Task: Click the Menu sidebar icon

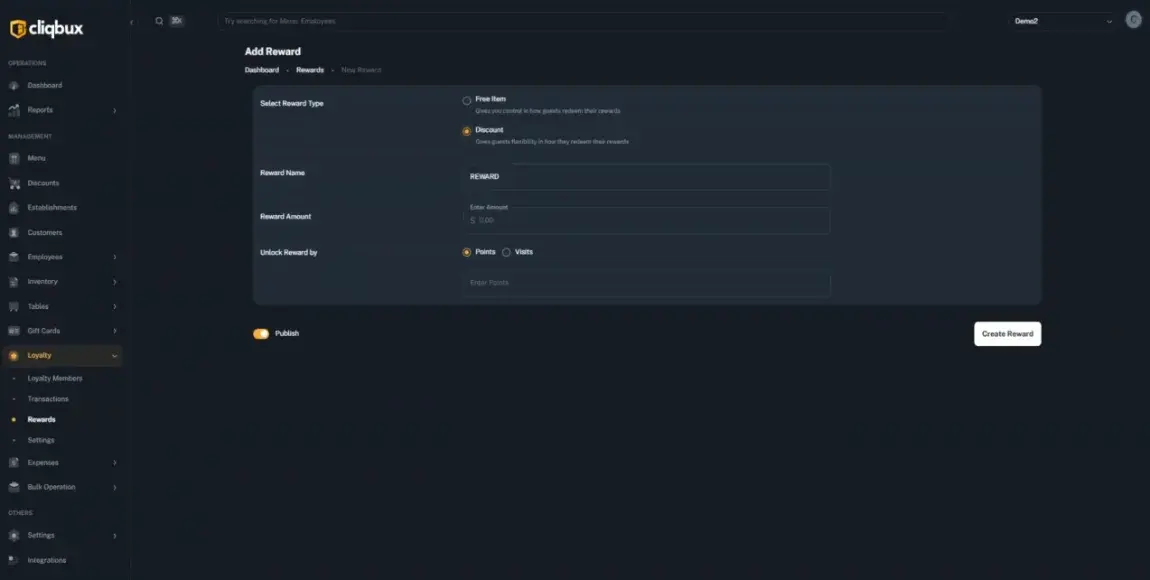Action: pos(13,158)
